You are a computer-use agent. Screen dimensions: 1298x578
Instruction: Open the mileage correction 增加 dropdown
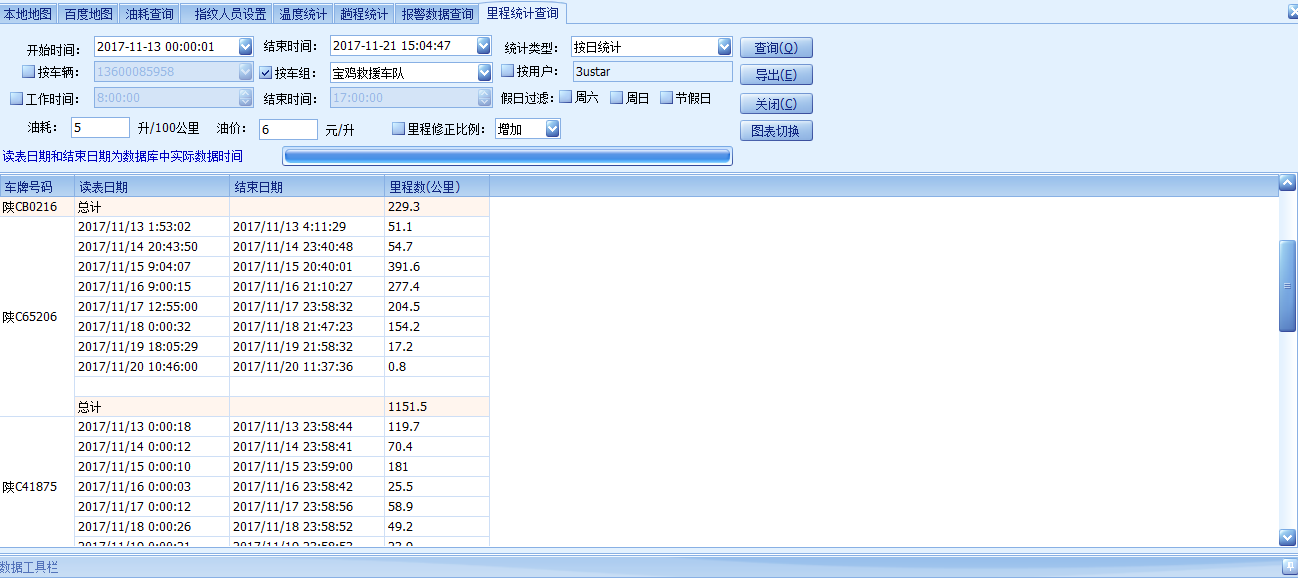tap(552, 129)
